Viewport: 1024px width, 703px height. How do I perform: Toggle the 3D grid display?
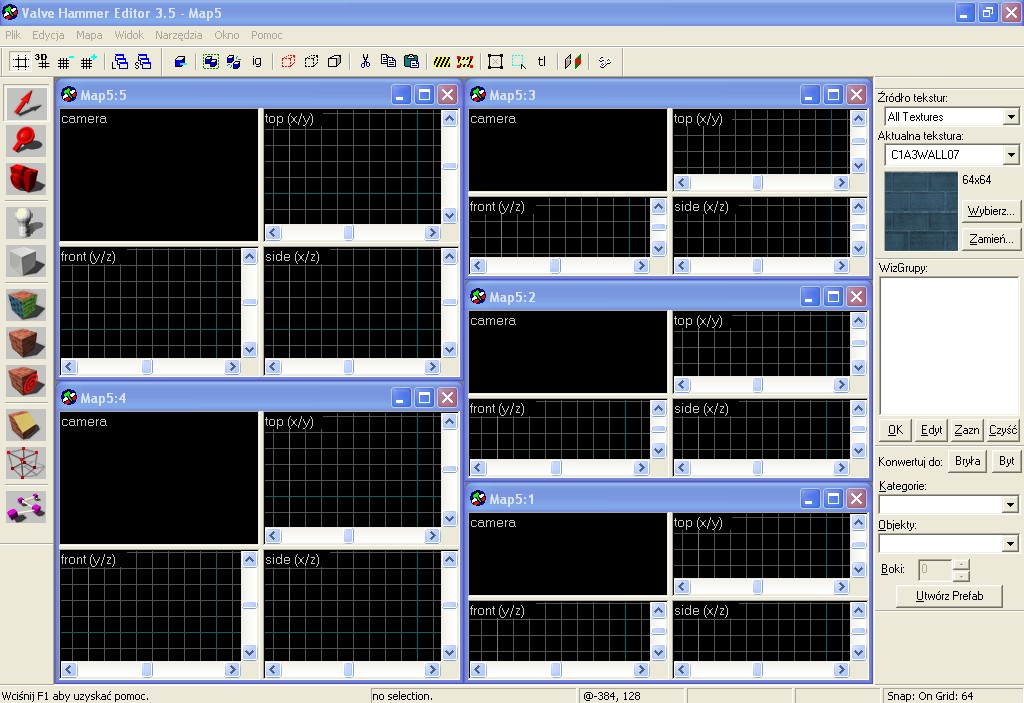point(42,62)
